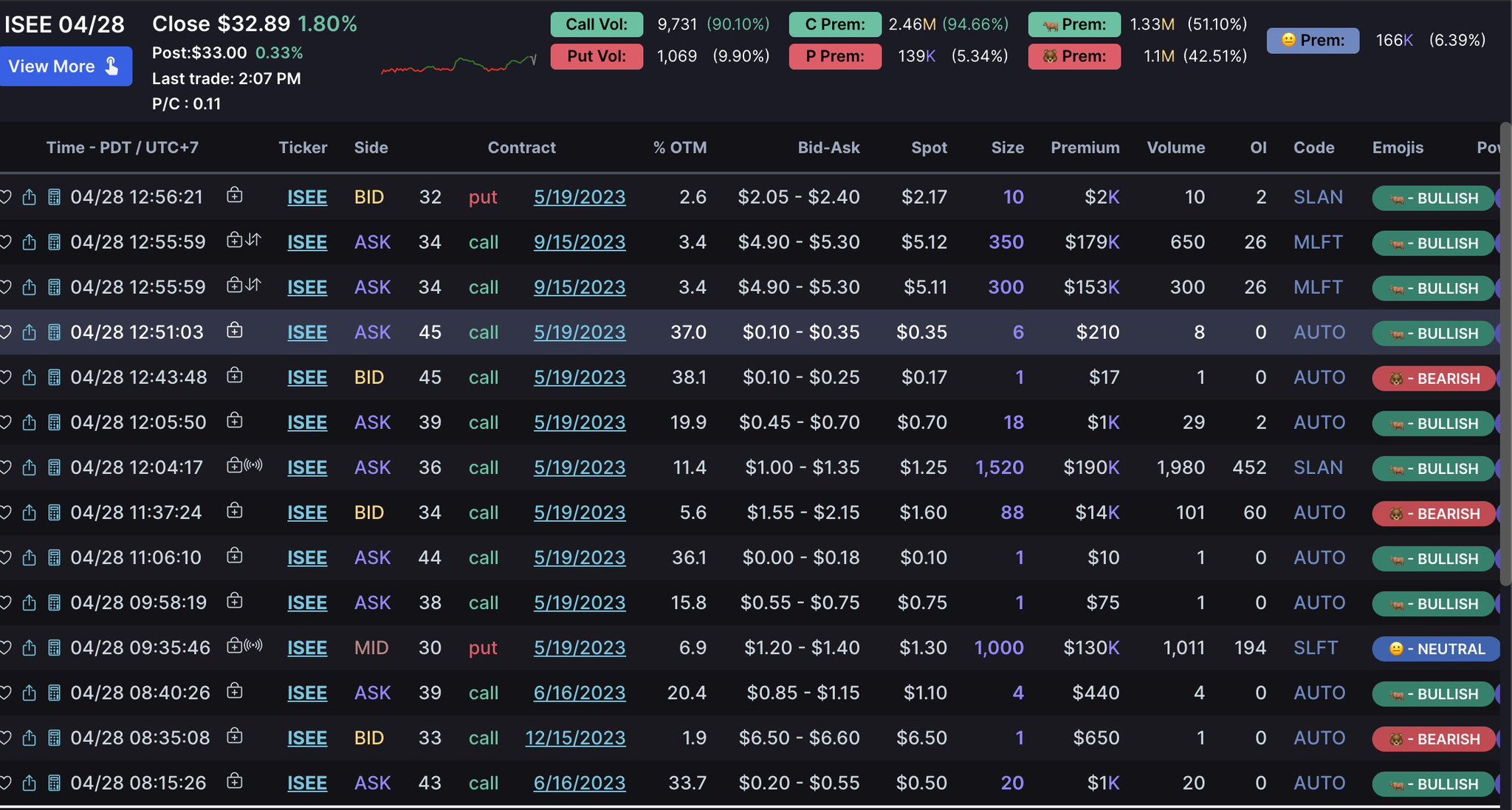Screen dimensions: 1512x810
Task: Heart the 11:37:24 bearish call row
Action: tap(6, 512)
